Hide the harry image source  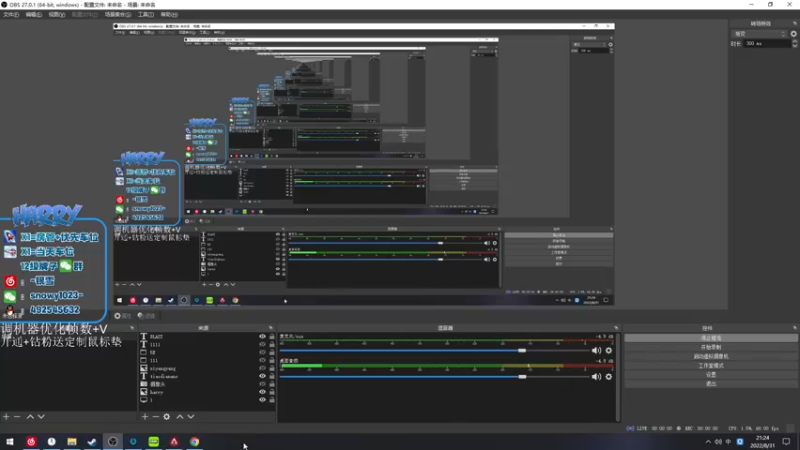(262, 392)
